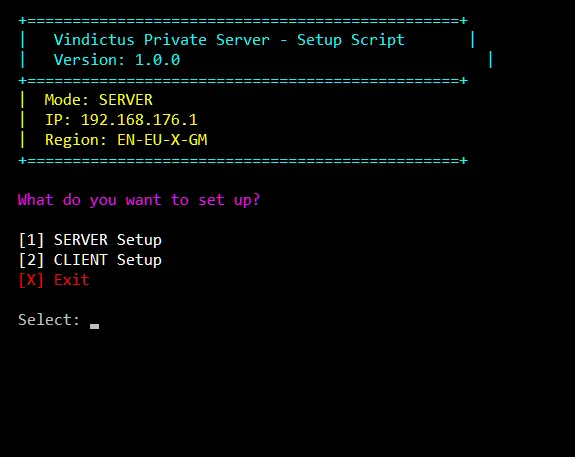Click the 'What do you want to set up?' prompt
Image resolution: width=575 pixels, height=457 pixels.
pos(139,200)
